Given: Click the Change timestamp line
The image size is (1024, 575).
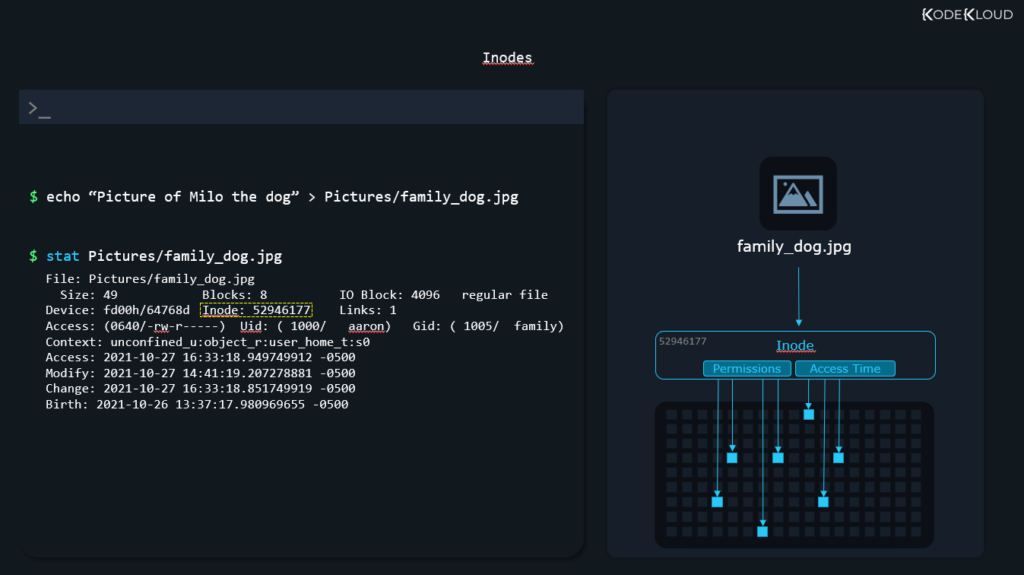Looking at the screenshot, I should 200,388.
